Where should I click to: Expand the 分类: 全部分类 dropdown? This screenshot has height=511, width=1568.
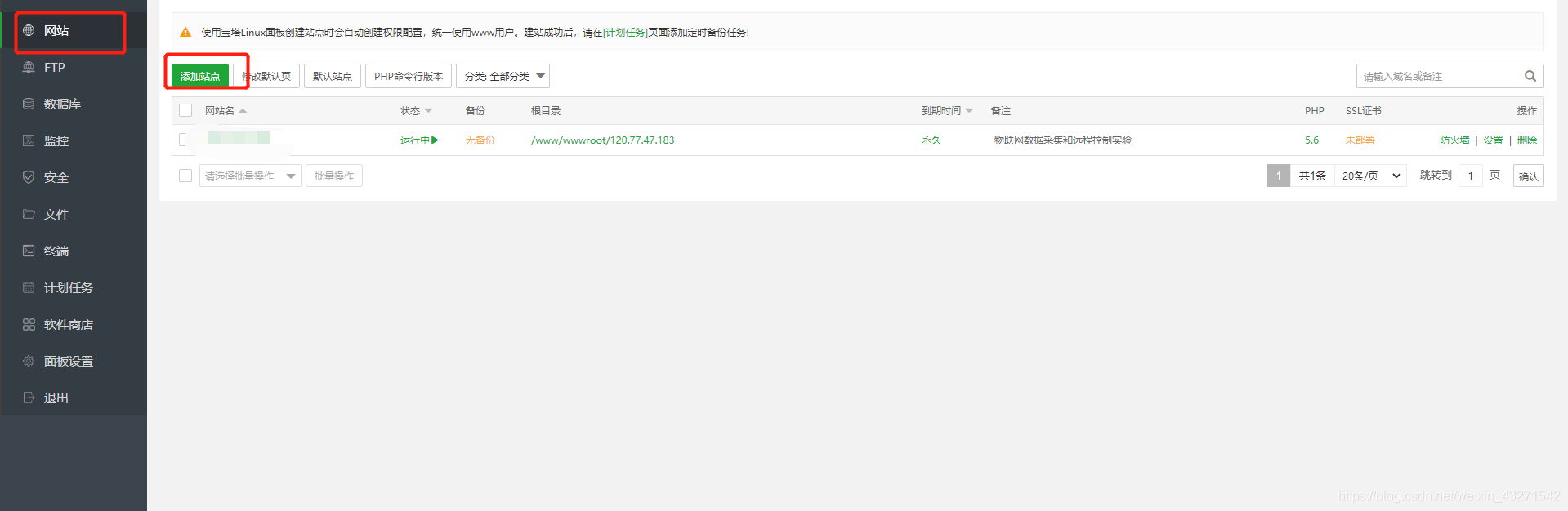(x=503, y=76)
